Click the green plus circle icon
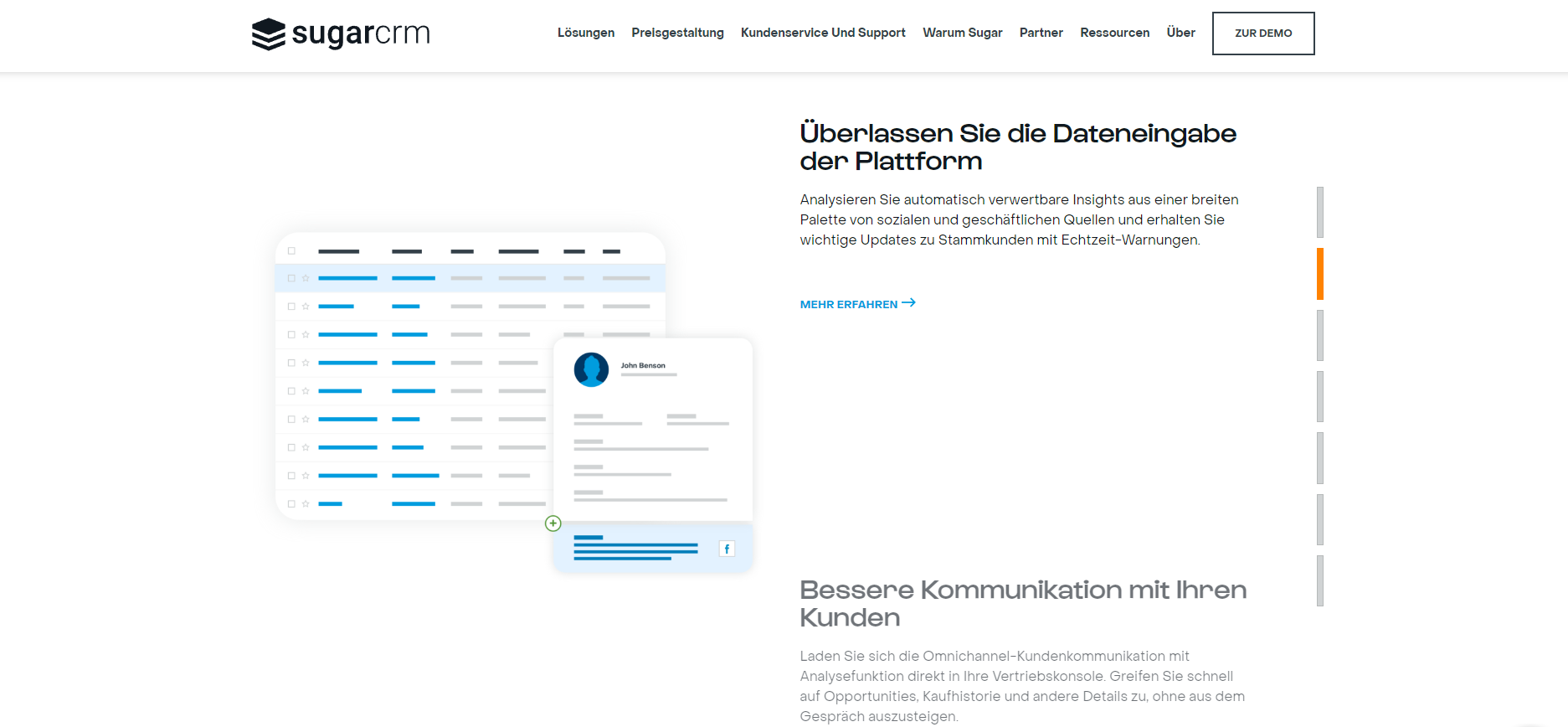Image resolution: width=1568 pixels, height=727 pixels. pyautogui.click(x=553, y=523)
